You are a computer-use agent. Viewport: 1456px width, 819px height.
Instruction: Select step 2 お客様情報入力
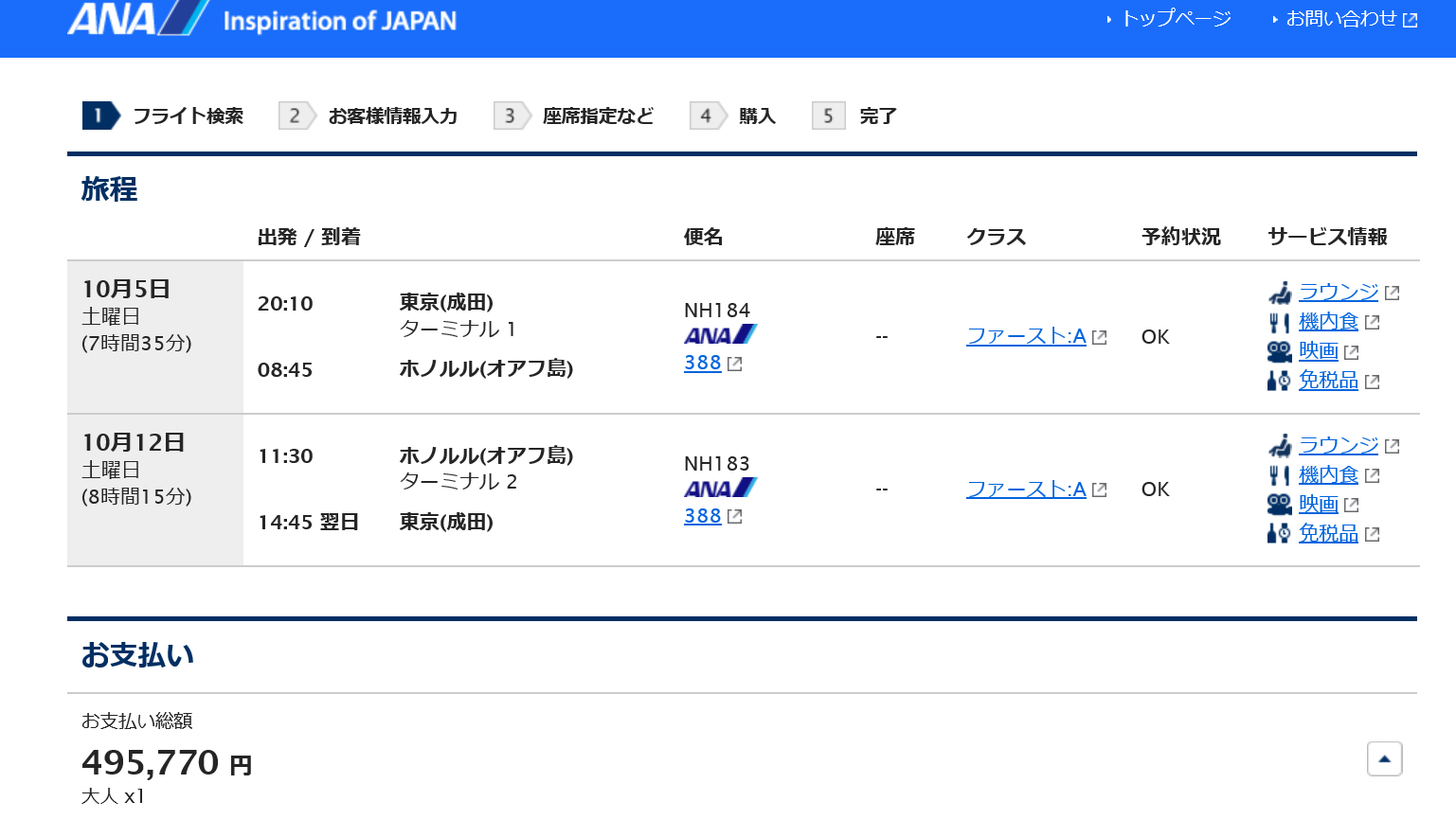(x=368, y=116)
